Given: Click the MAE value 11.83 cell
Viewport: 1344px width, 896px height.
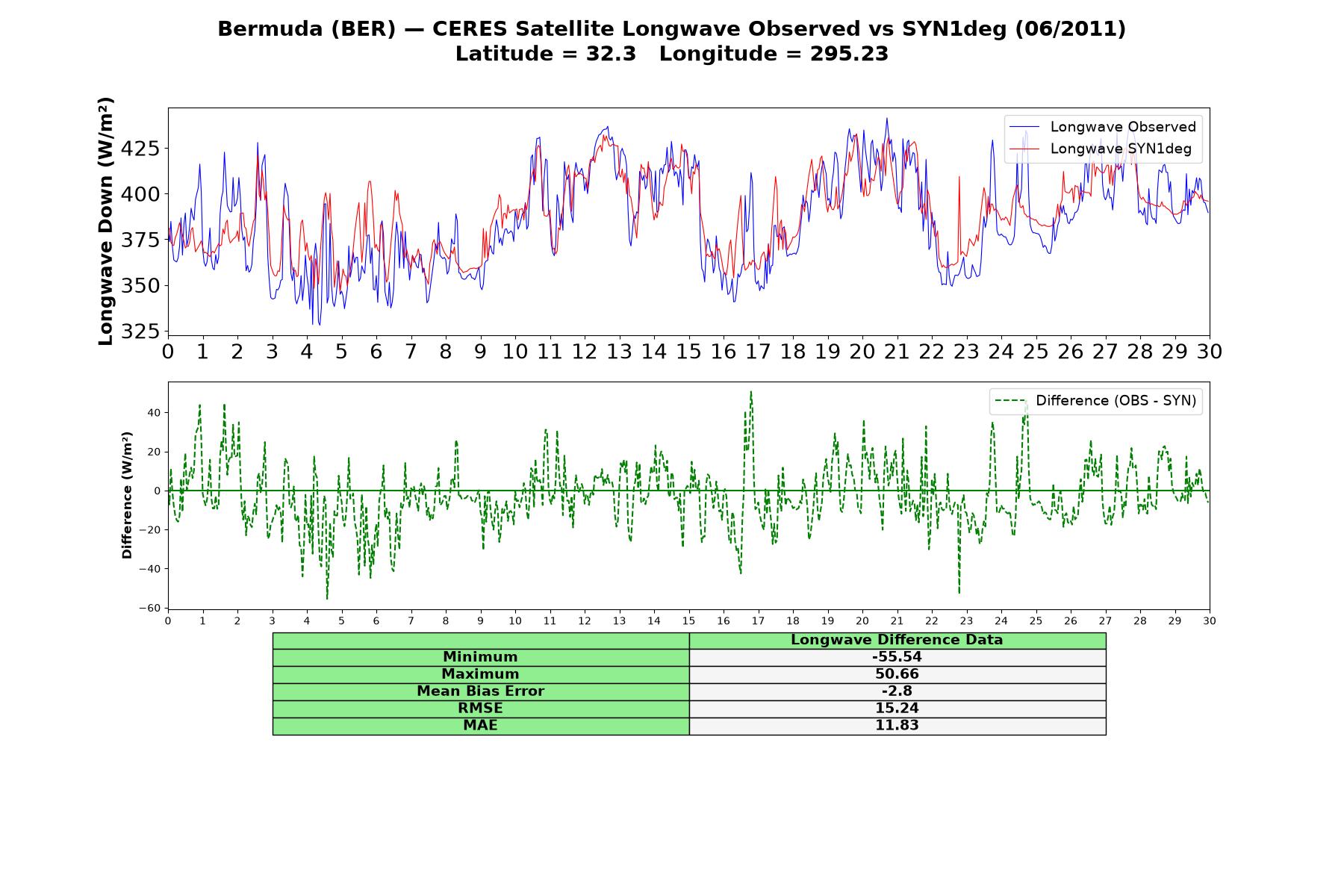Looking at the screenshot, I should pyautogui.click(x=897, y=726).
